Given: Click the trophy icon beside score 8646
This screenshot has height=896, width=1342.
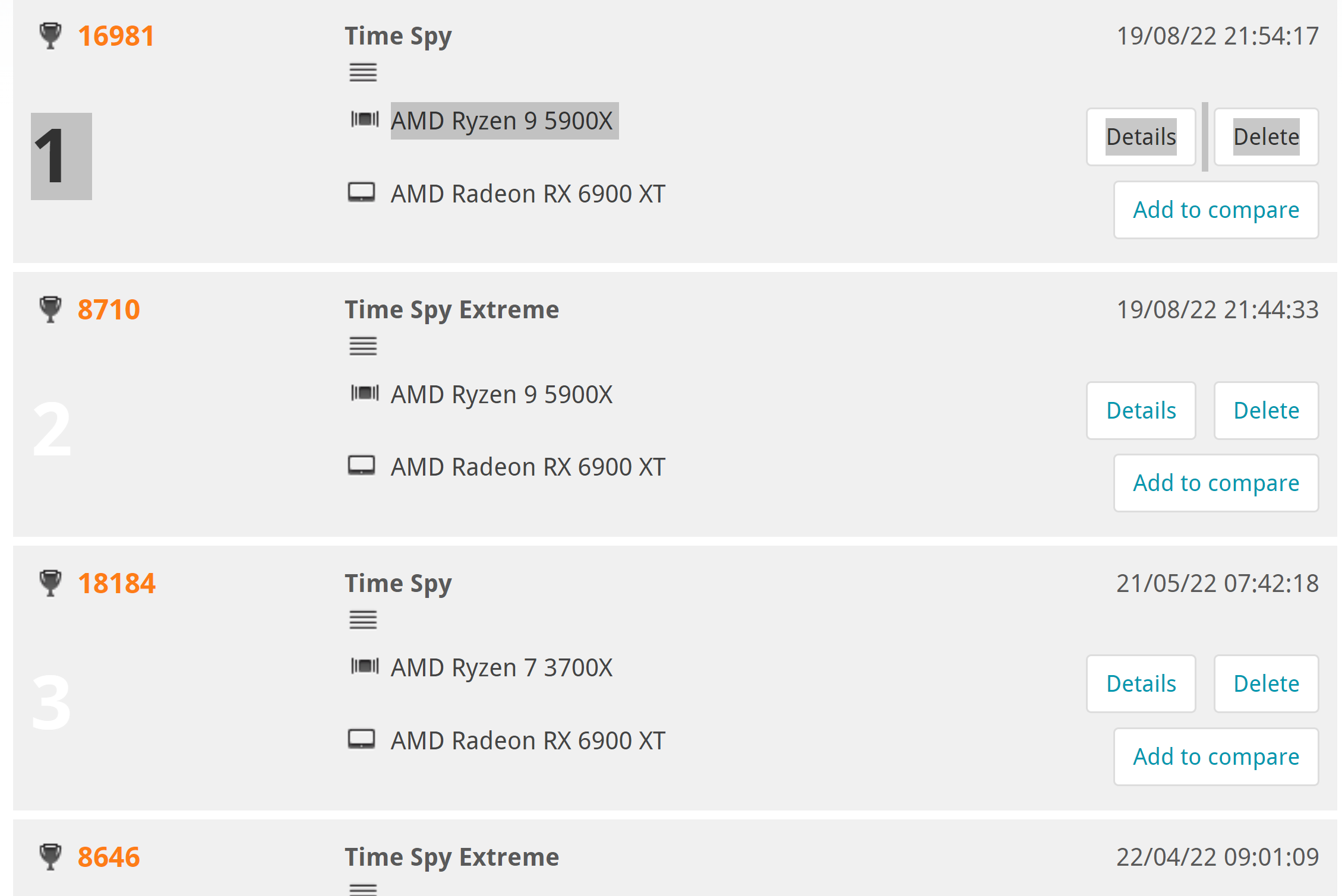Looking at the screenshot, I should click(x=50, y=857).
